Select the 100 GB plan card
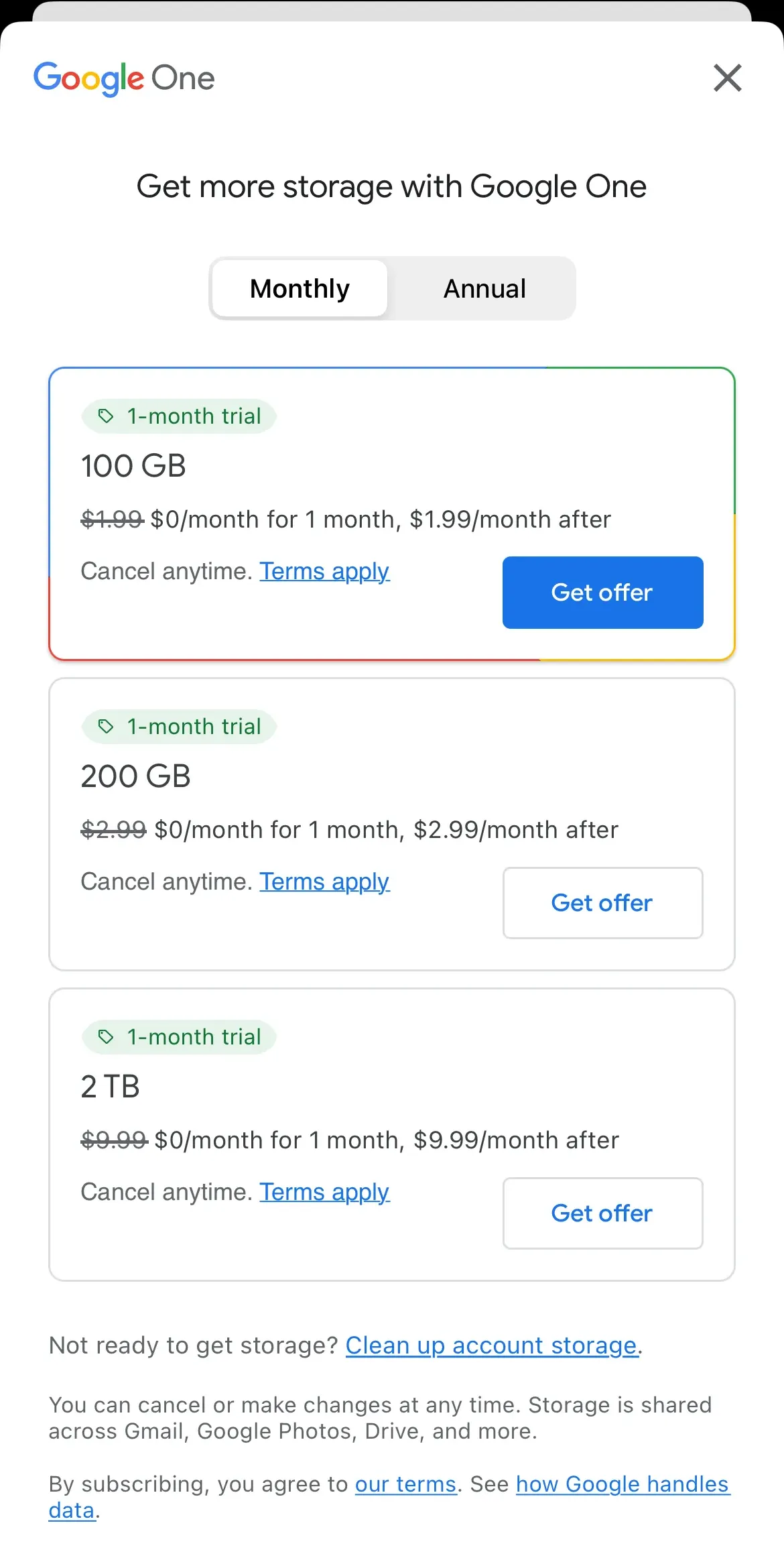The image size is (784, 1562). [392, 514]
